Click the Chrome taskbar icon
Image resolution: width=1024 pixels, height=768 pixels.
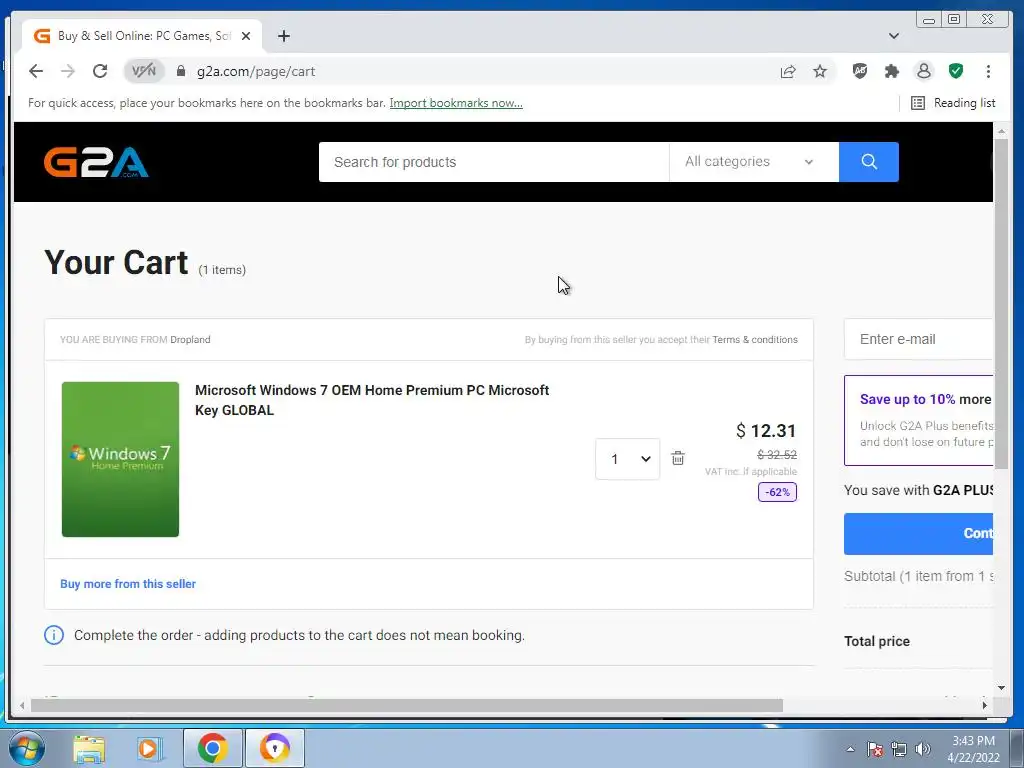tap(212, 748)
